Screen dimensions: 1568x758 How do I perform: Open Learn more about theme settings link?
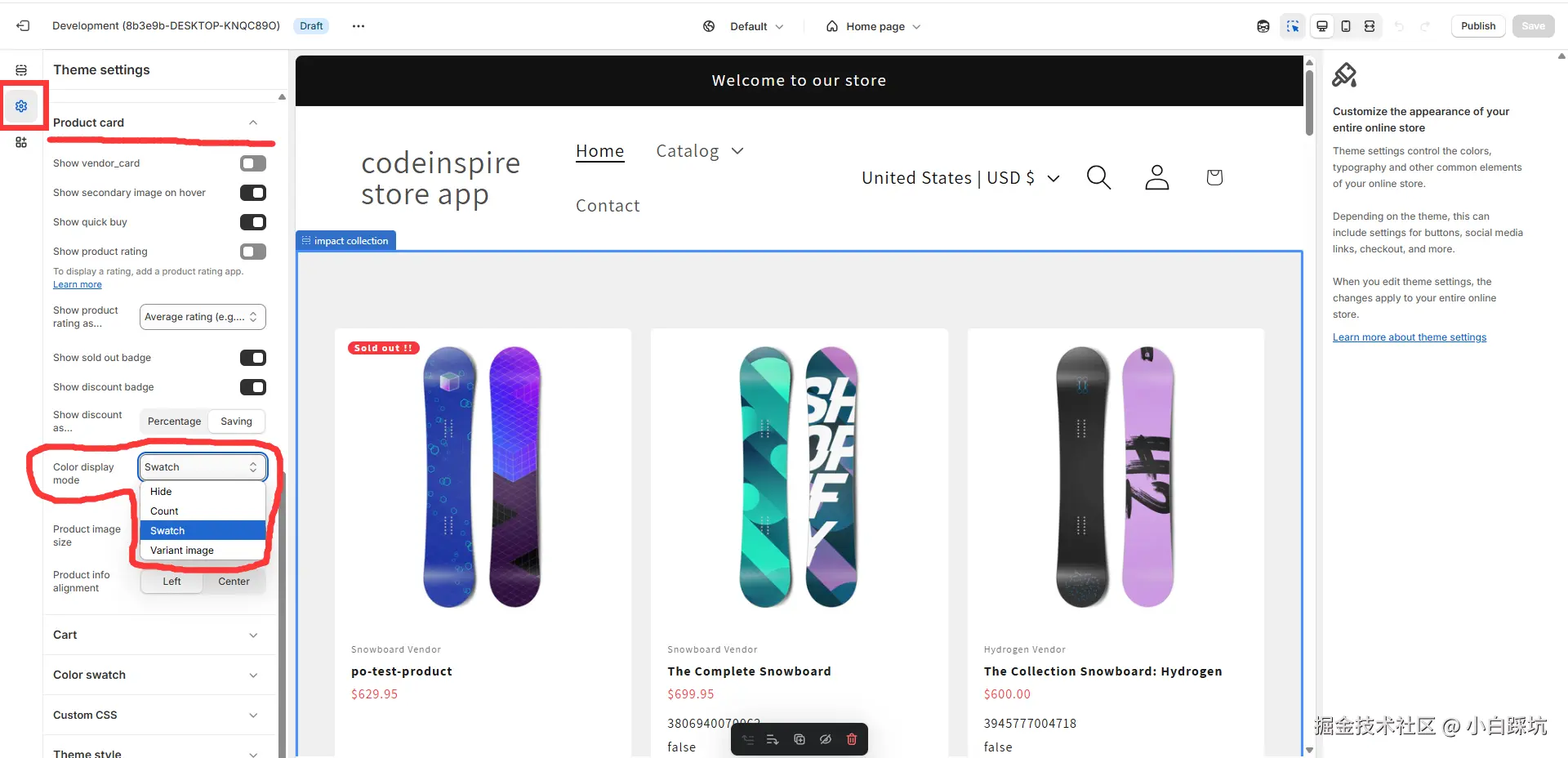[1409, 337]
